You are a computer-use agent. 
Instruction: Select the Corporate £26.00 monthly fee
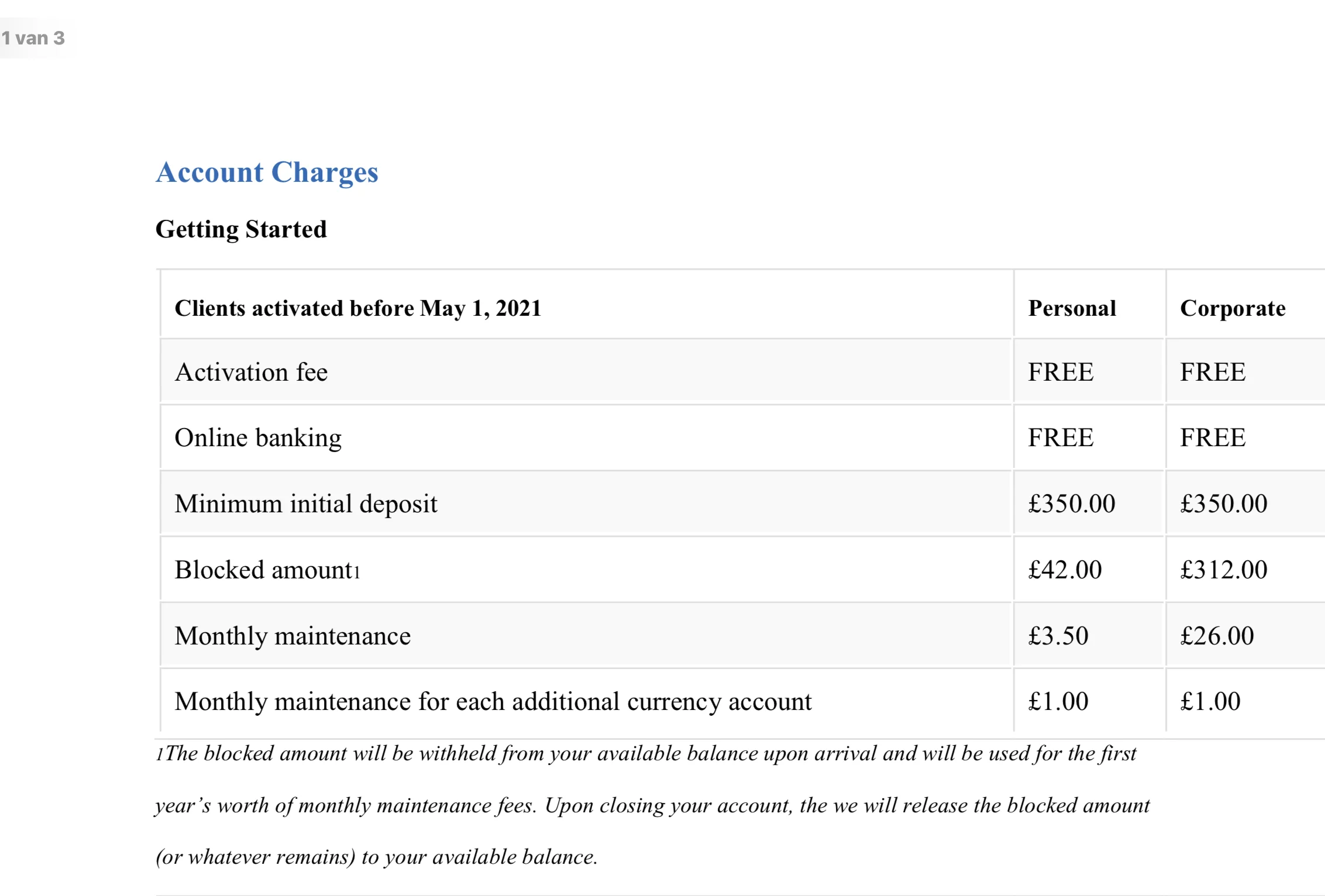[x=1217, y=636]
